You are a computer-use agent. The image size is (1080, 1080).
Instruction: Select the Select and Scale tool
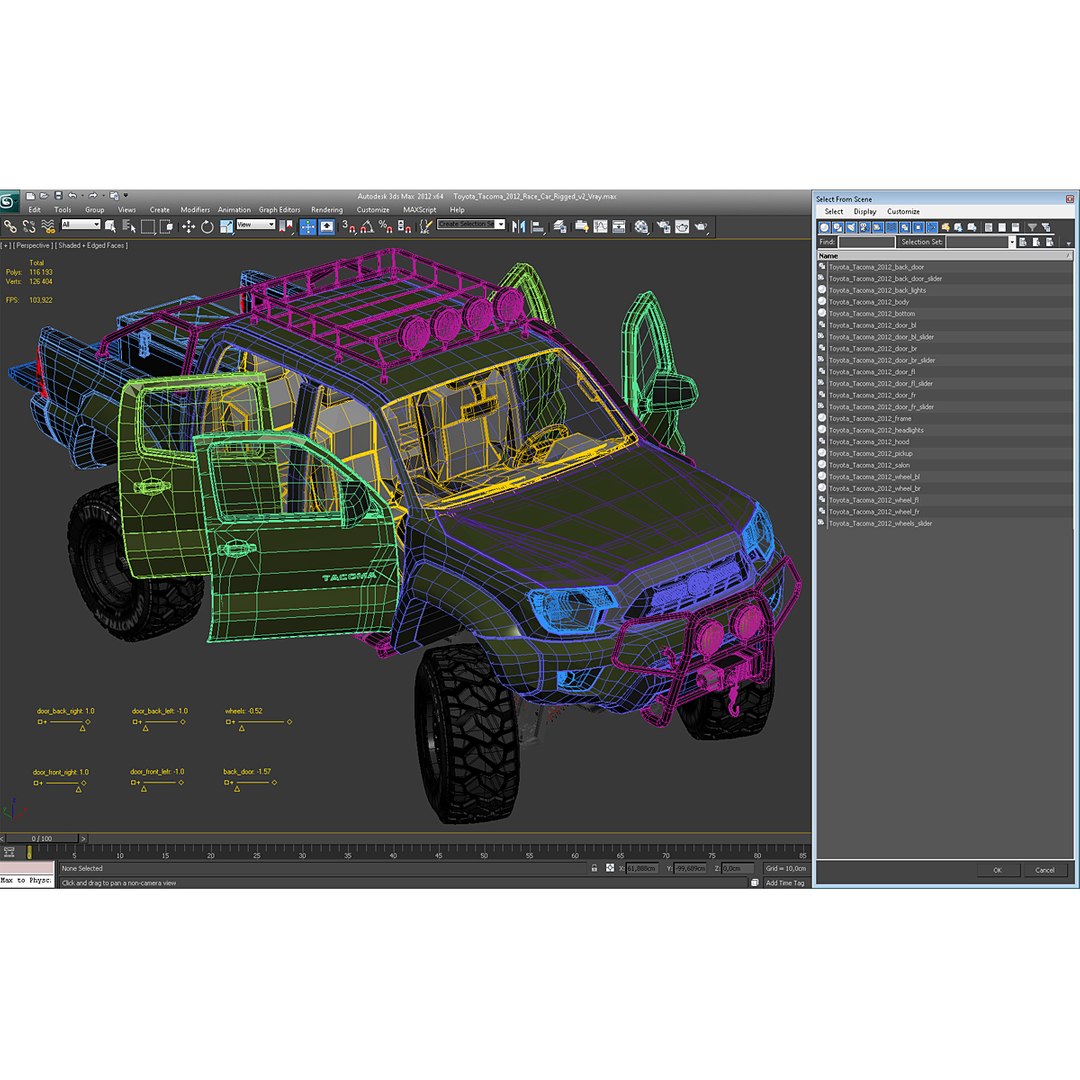point(227,226)
